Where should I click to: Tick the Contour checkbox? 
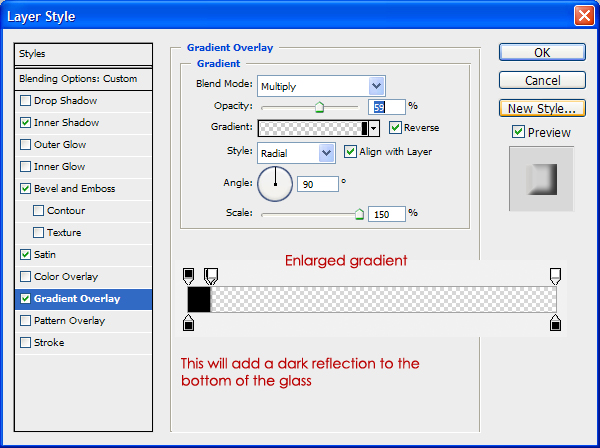pyautogui.click(x=38, y=211)
